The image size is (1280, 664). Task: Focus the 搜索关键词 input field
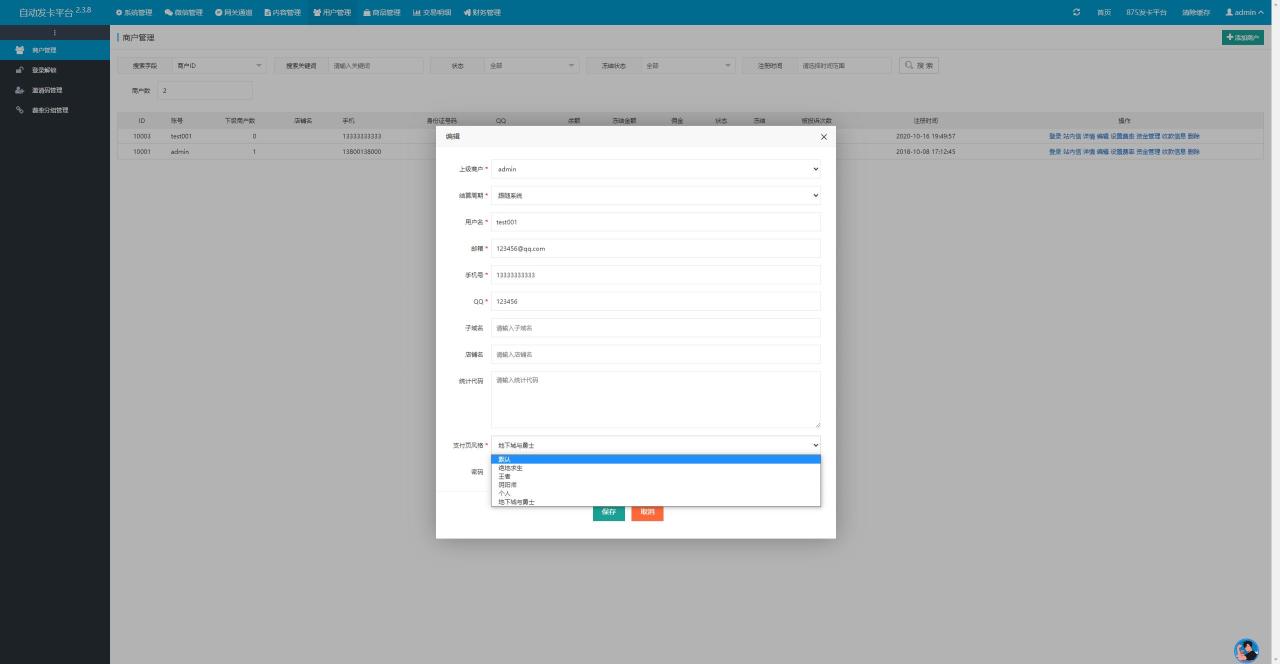[377, 65]
